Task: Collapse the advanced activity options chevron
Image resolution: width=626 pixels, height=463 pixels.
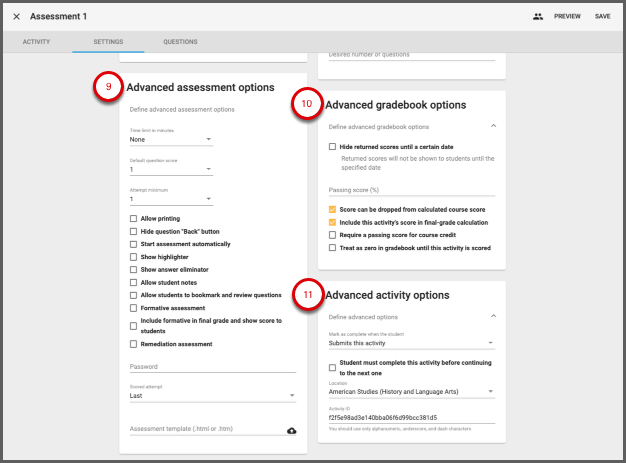Action: click(491, 317)
